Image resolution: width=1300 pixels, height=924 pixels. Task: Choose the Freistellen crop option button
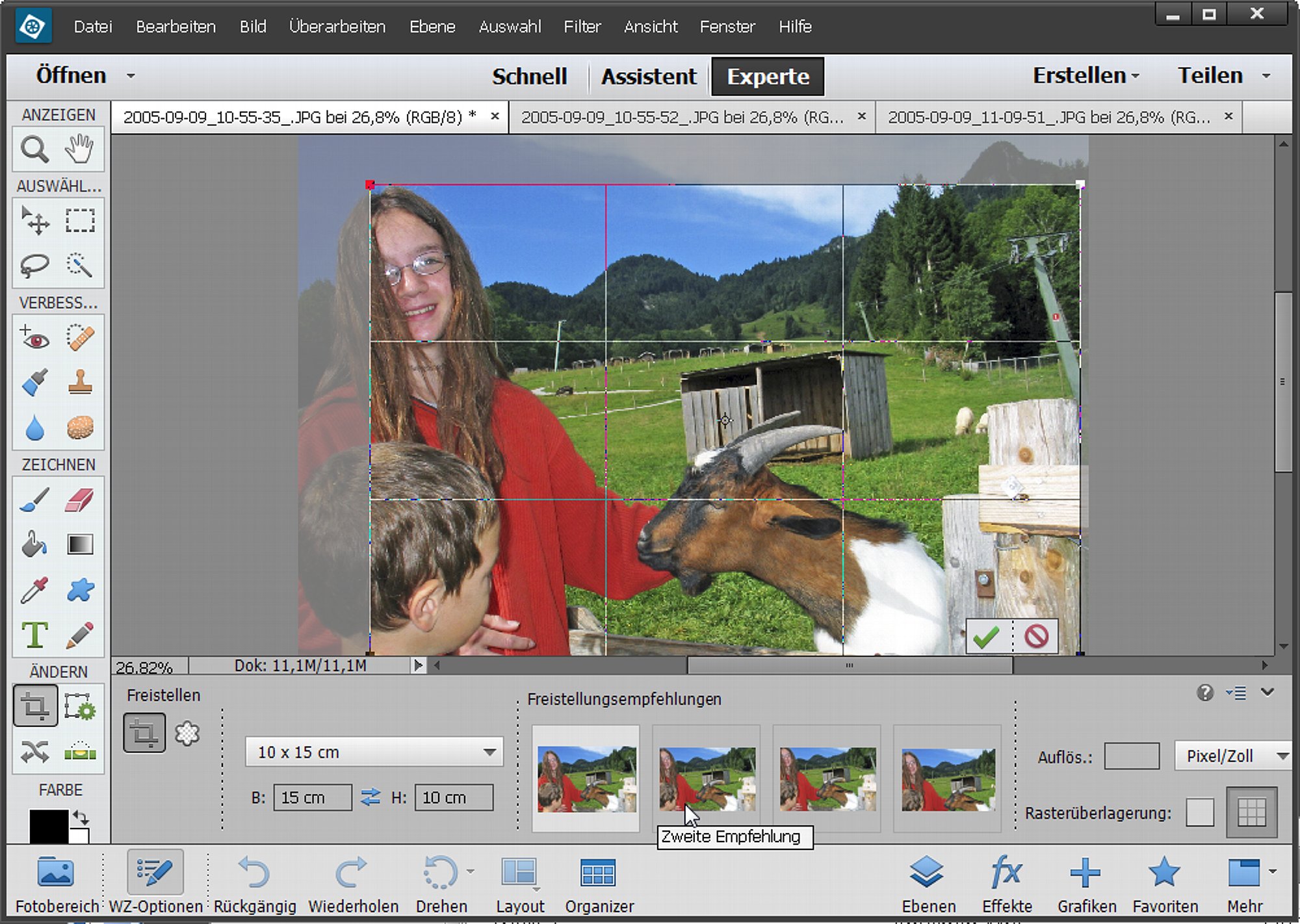[144, 733]
